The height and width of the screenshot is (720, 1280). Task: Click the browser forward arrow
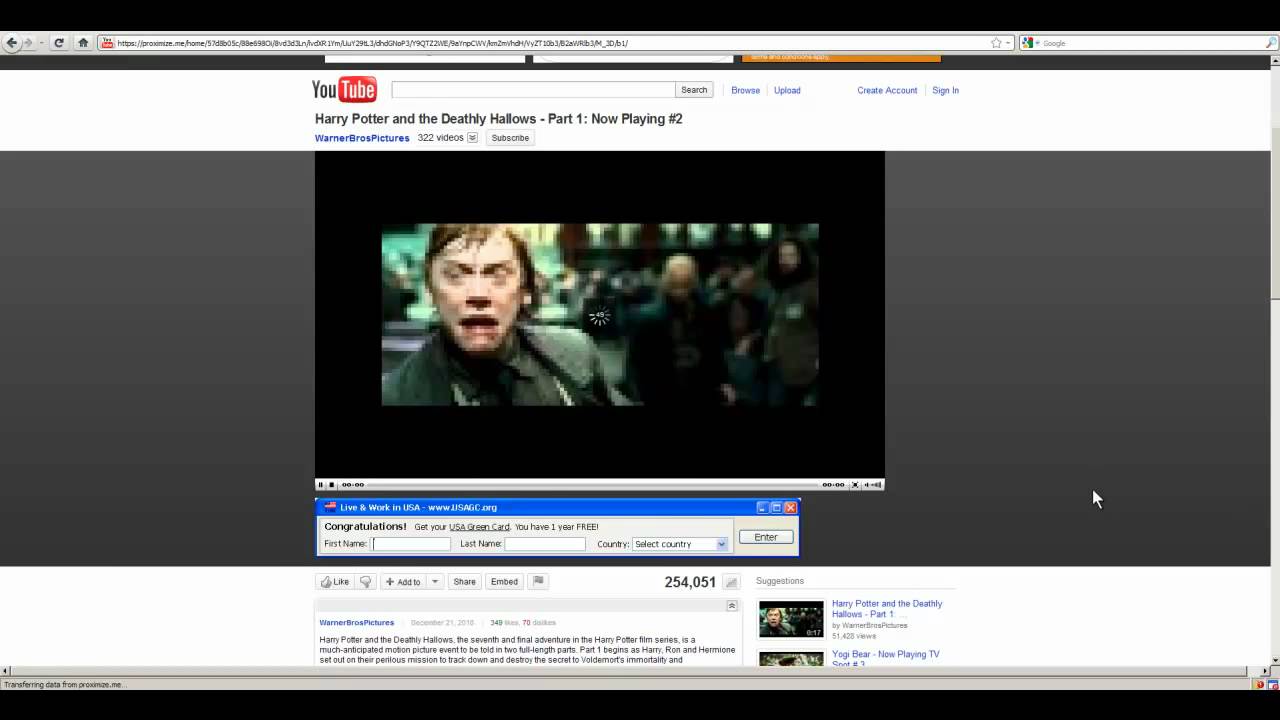coord(28,43)
